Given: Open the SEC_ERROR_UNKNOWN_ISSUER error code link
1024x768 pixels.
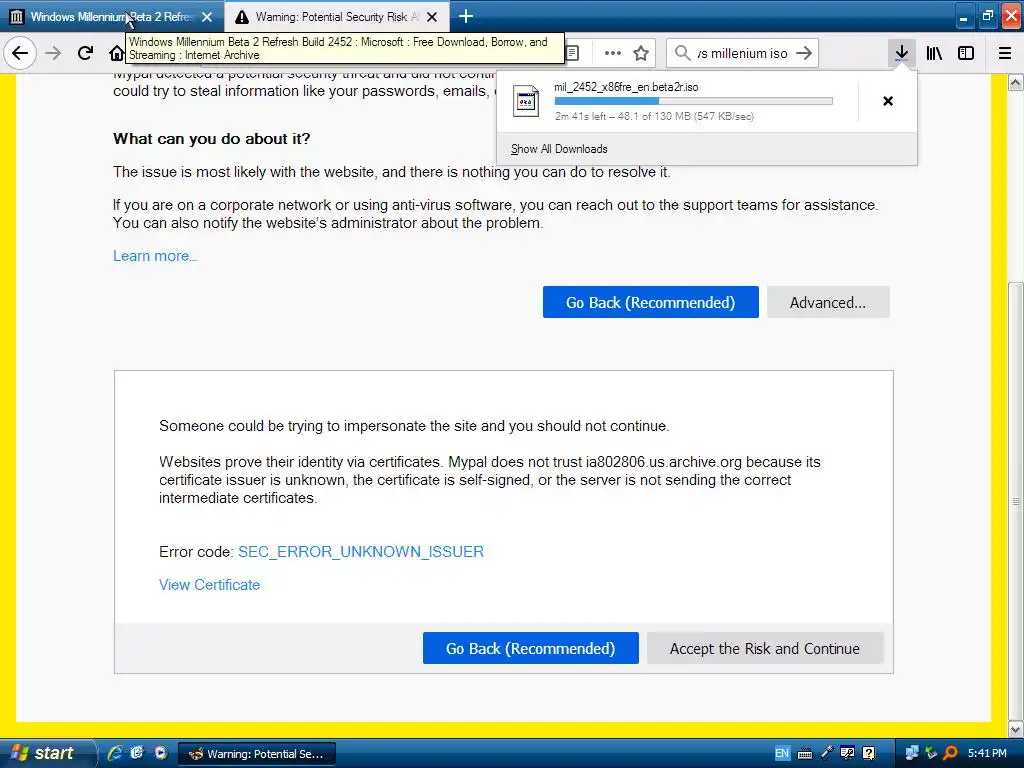Looking at the screenshot, I should (x=361, y=552).
